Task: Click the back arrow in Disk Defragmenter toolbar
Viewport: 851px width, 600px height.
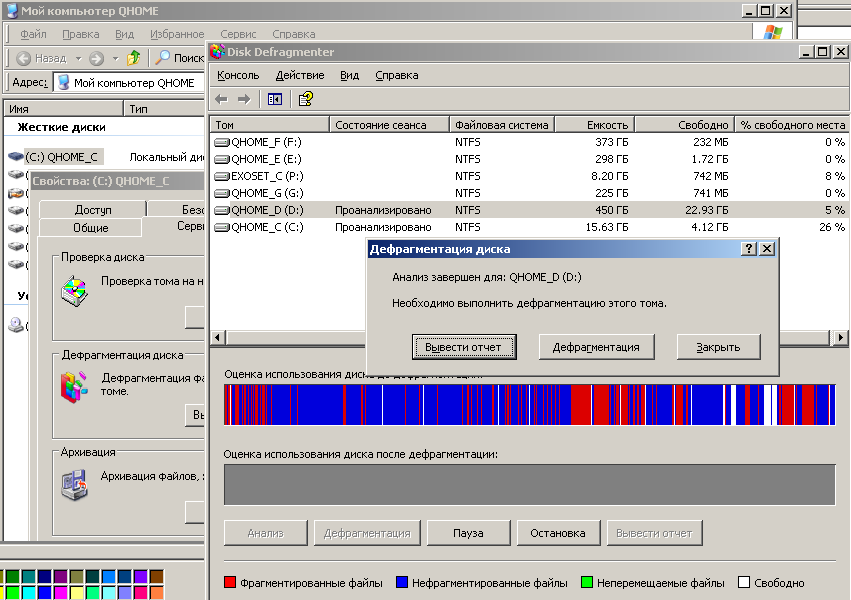Action: tap(221, 99)
